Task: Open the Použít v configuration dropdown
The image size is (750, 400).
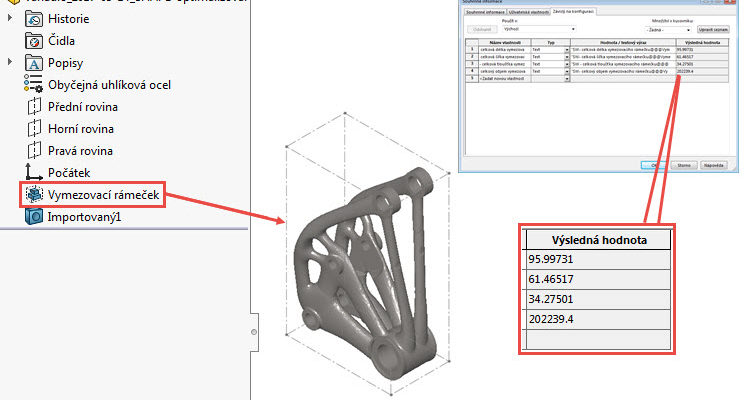Action: coord(539,29)
